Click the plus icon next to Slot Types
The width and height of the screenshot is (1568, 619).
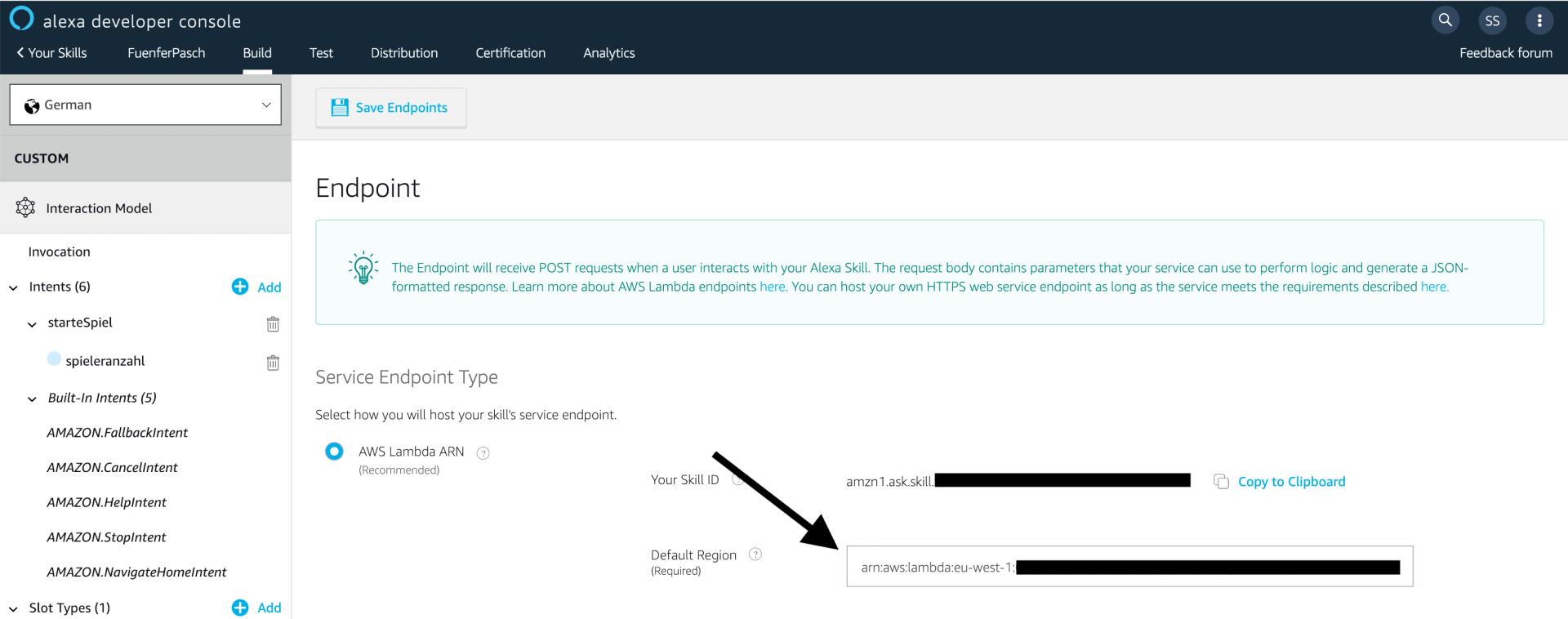coord(240,608)
